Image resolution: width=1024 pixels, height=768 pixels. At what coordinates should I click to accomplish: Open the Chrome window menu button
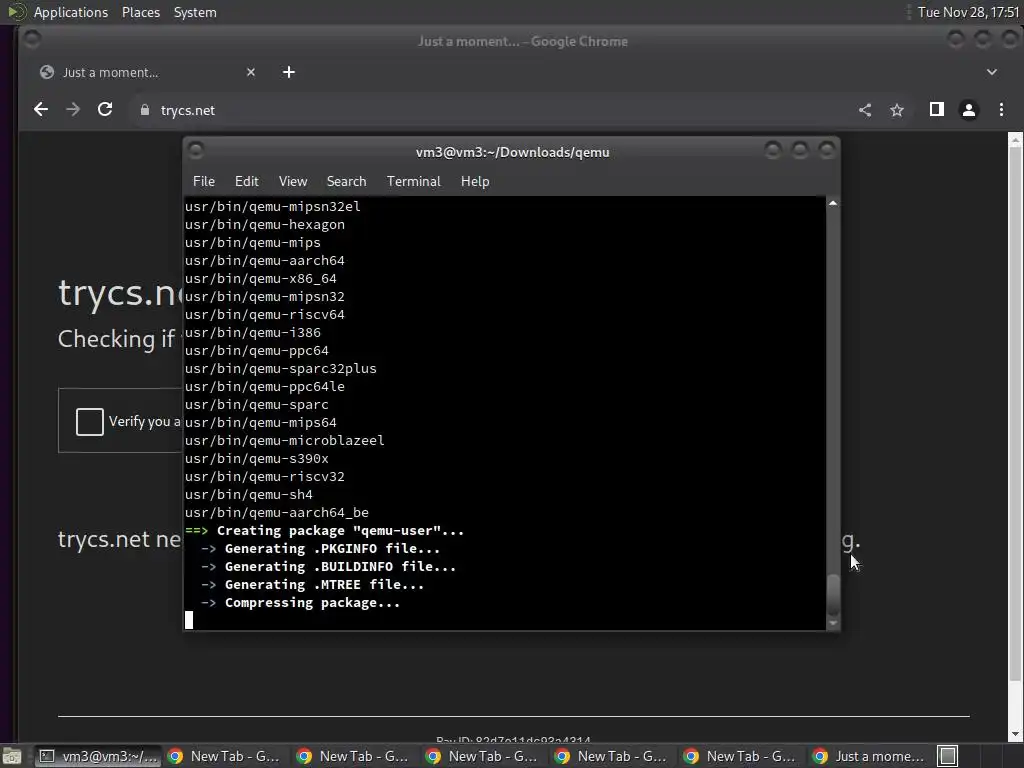pos(31,40)
